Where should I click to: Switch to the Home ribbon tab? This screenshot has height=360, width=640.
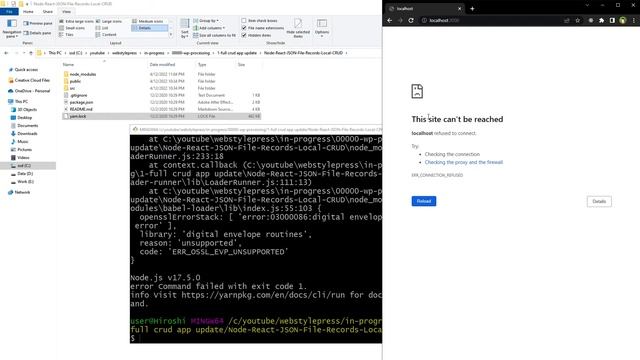[x=28, y=12]
